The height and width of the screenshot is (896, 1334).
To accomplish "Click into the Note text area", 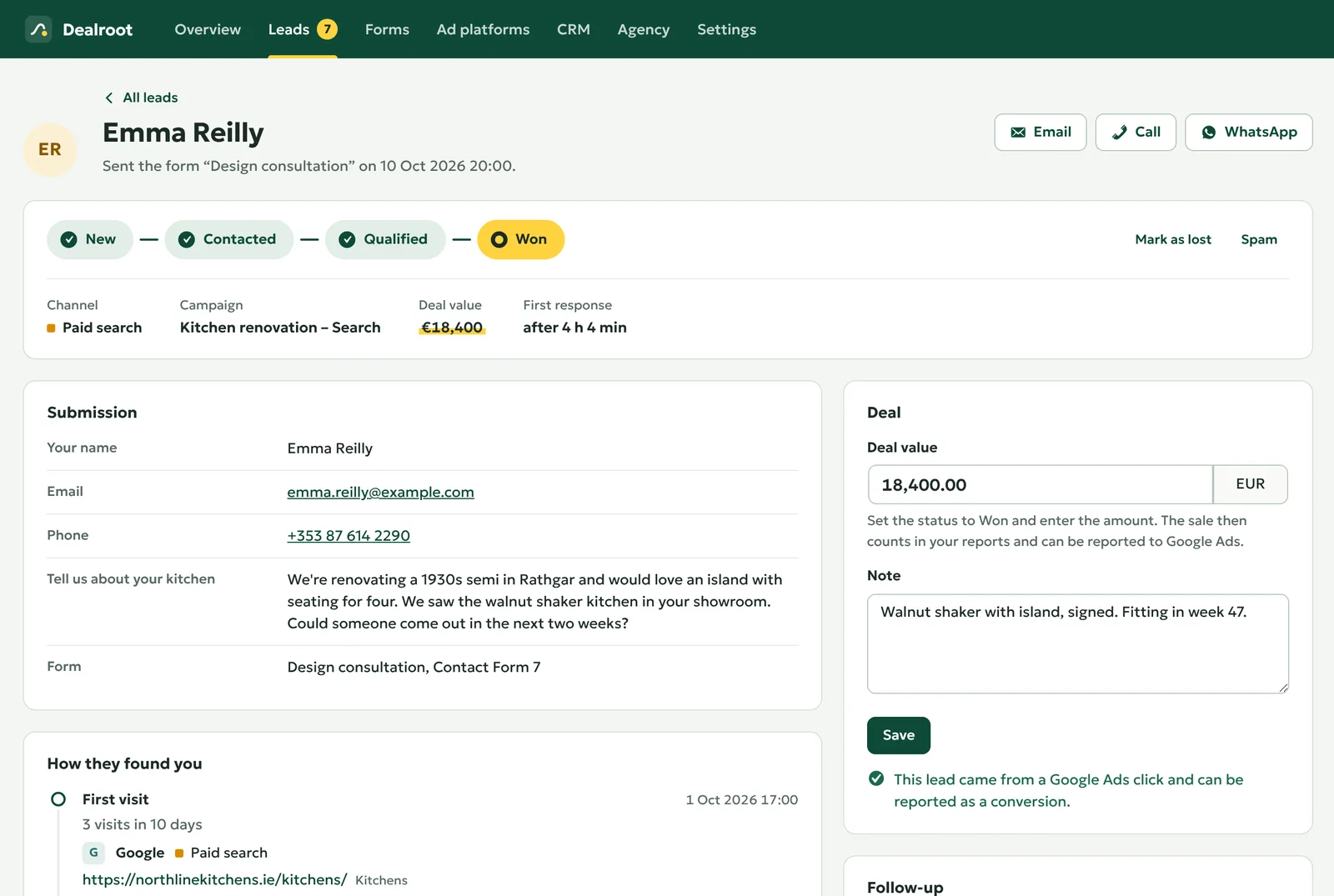I will click(1078, 643).
